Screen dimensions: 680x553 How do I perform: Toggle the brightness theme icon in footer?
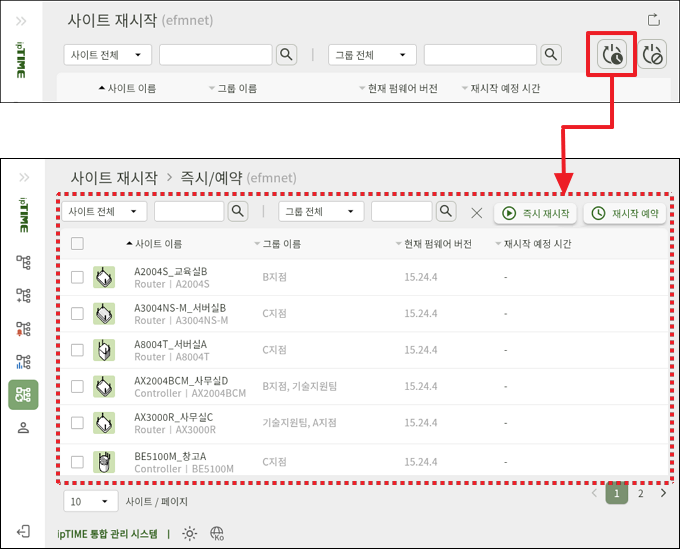pyautogui.click(x=190, y=534)
